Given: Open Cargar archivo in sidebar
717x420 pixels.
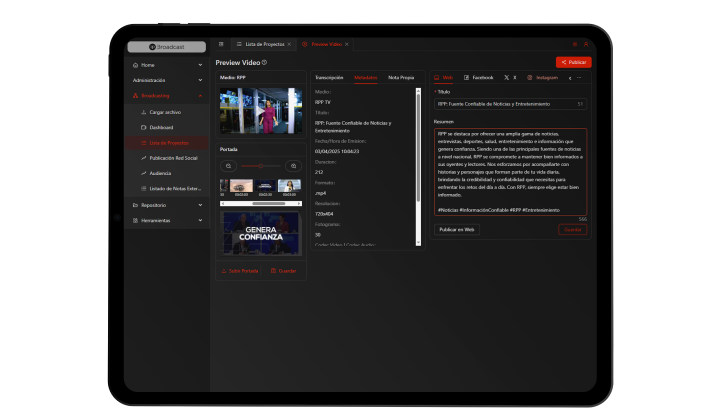Looking at the screenshot, I should coord(165,112).
